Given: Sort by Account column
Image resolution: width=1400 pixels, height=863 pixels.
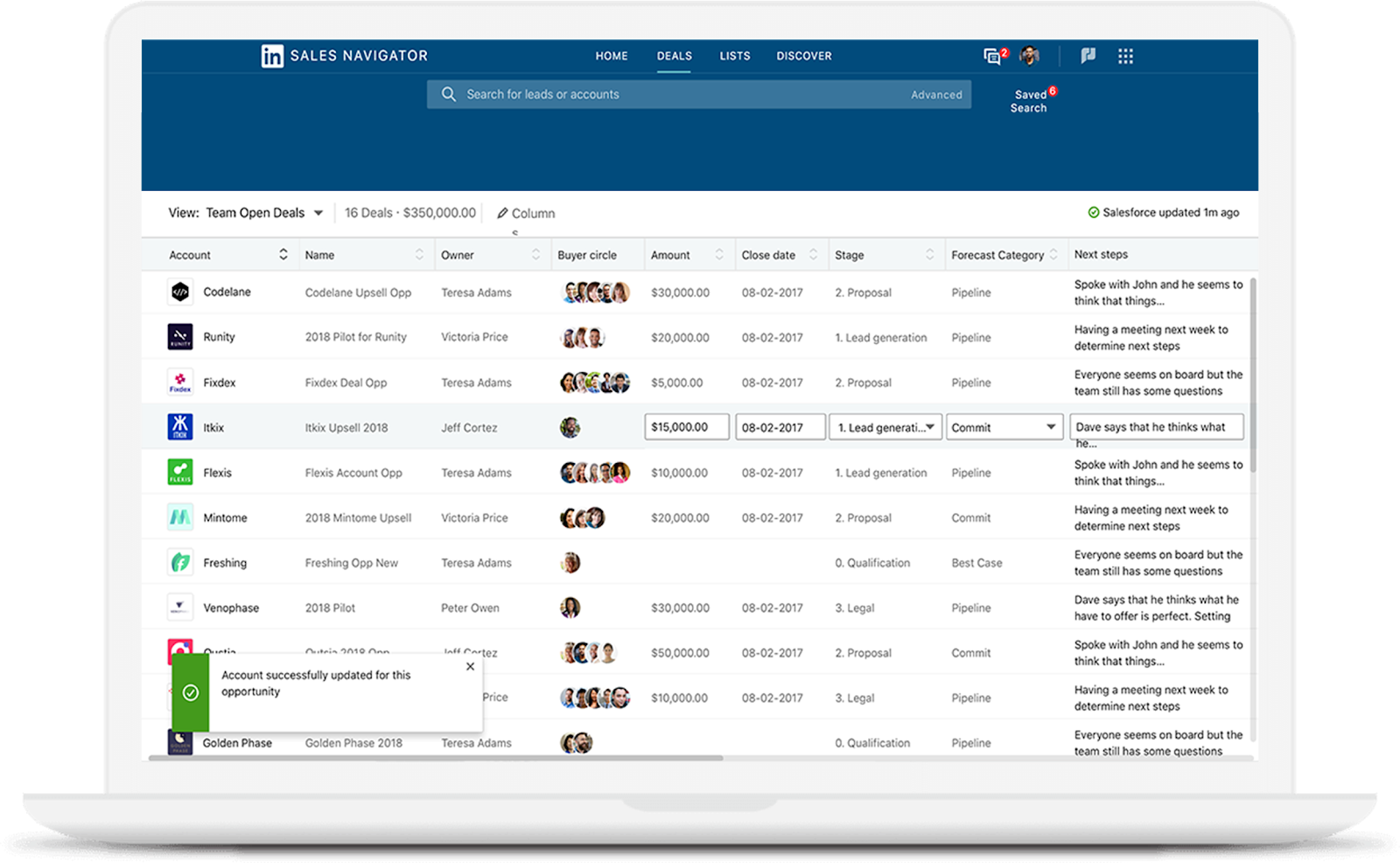Looking at the screenshot, I should (x=283, y=255).
